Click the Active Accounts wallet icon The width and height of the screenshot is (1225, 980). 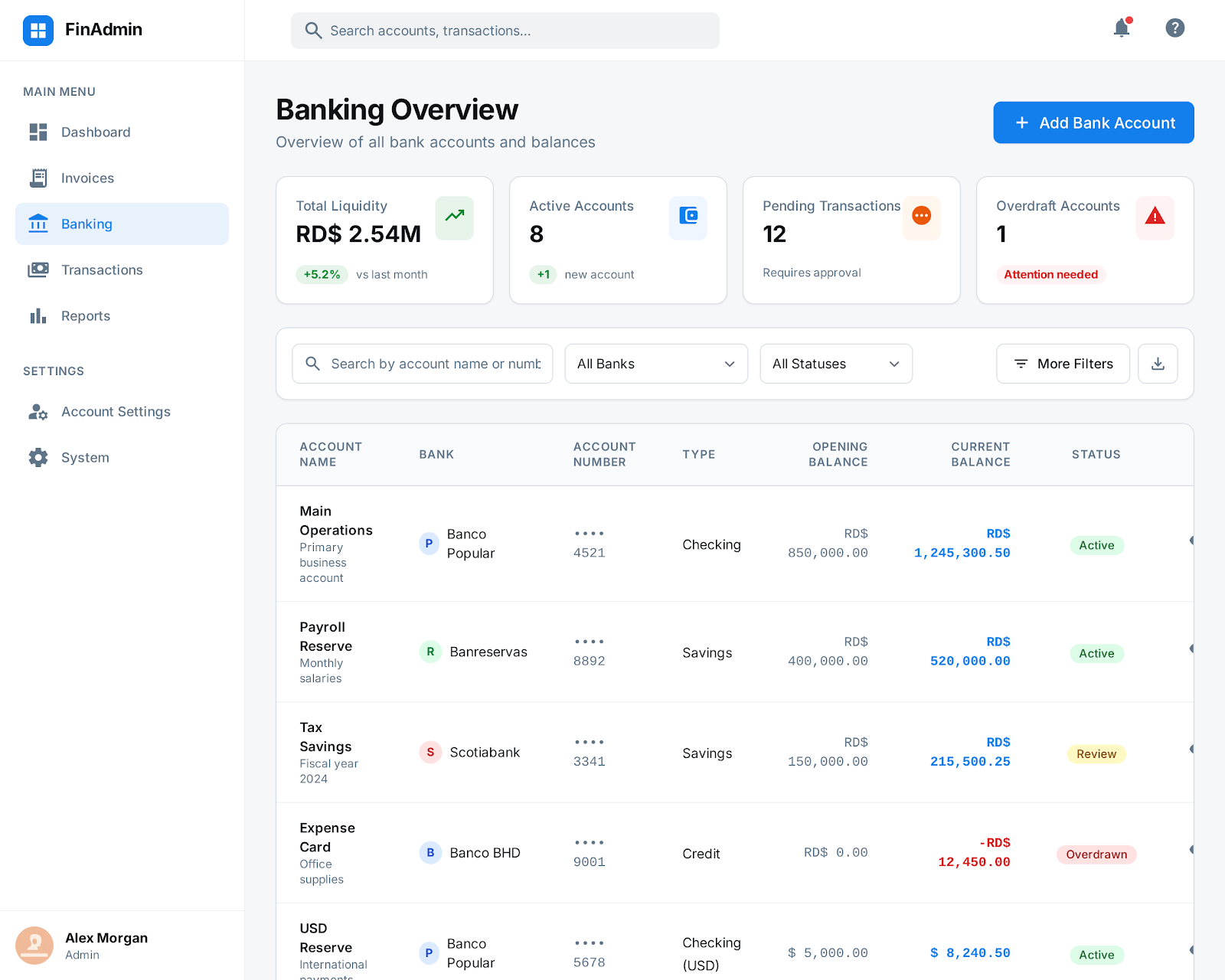pyautogui.click(x=688, y=217)
